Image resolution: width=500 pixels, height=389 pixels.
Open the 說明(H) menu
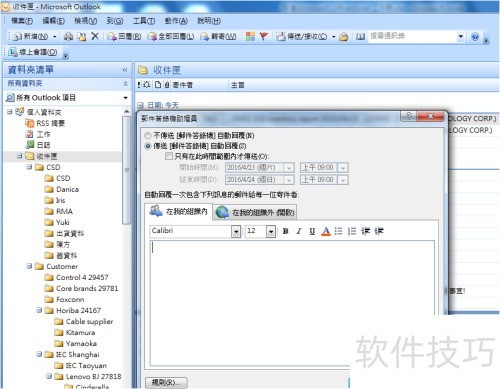coord(209,21)
